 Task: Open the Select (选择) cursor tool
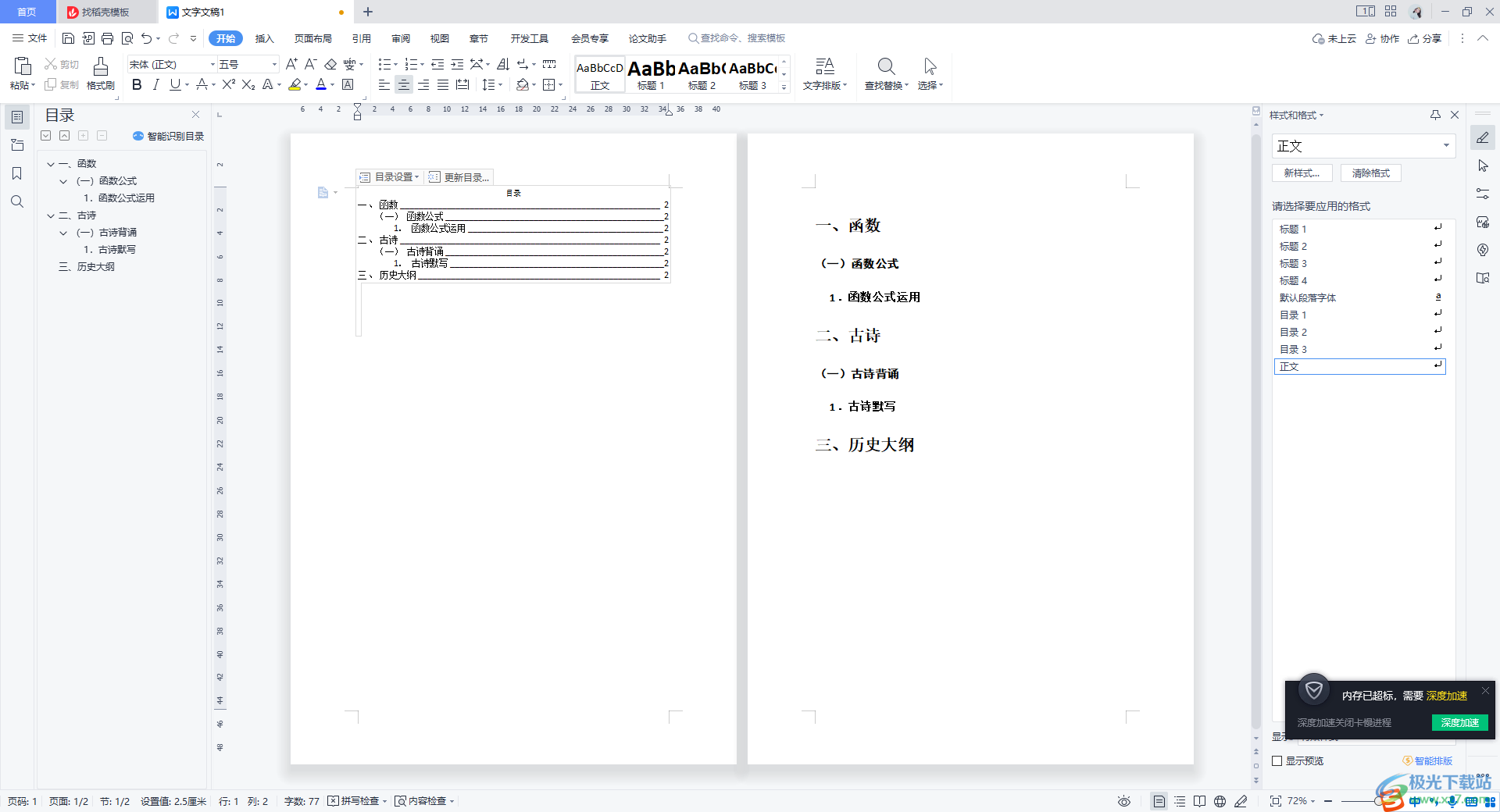(x=930, y=66)
